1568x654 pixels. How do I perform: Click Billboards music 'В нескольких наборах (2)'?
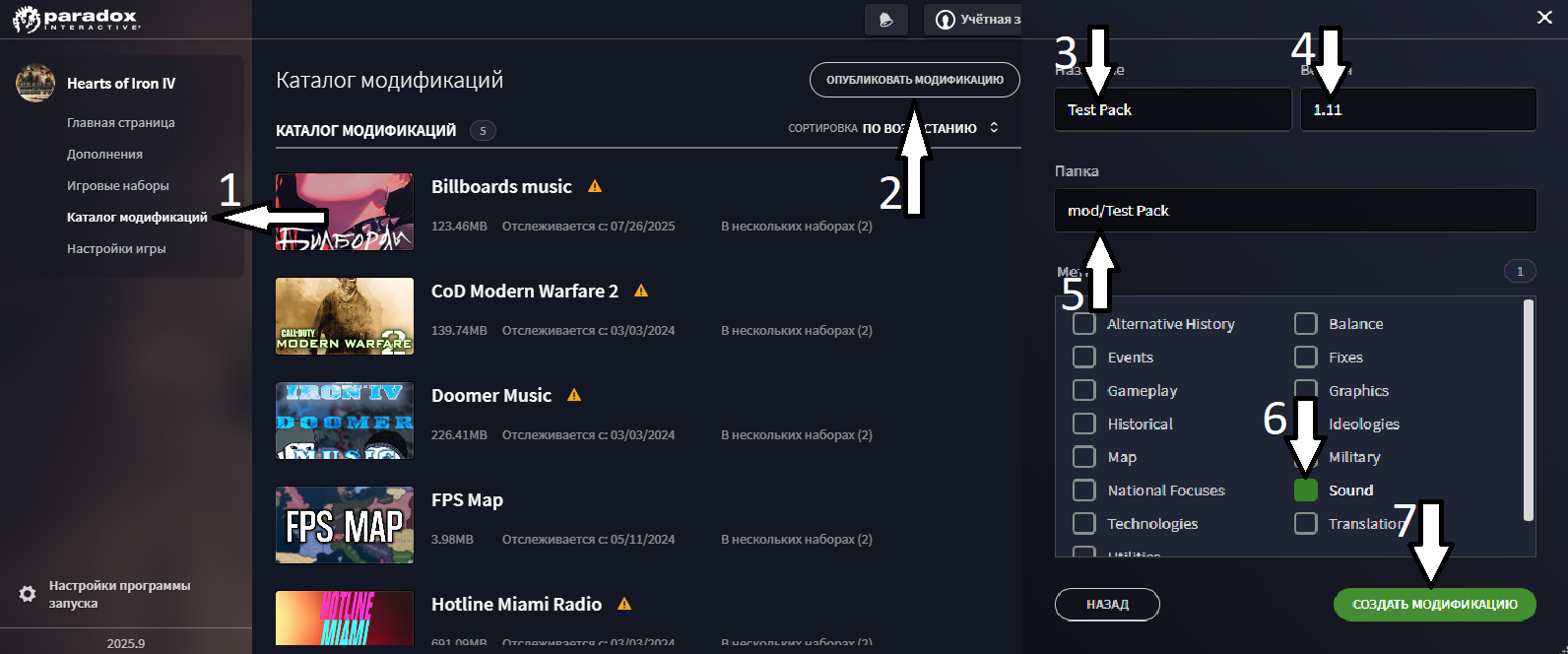tap(797, 227)
